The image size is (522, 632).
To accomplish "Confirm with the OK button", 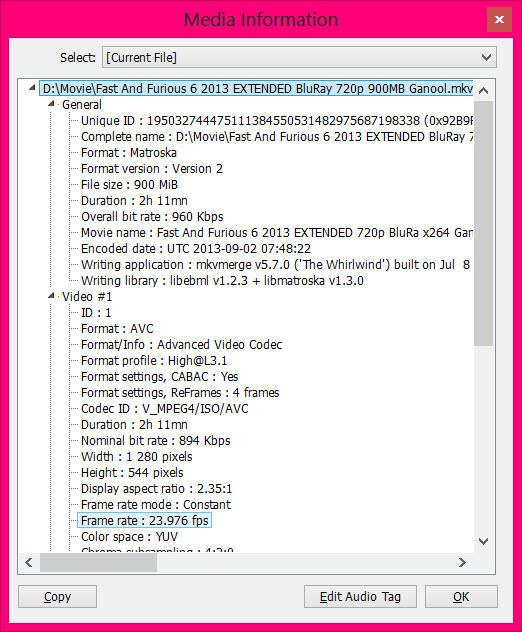I will pos(461,597).
